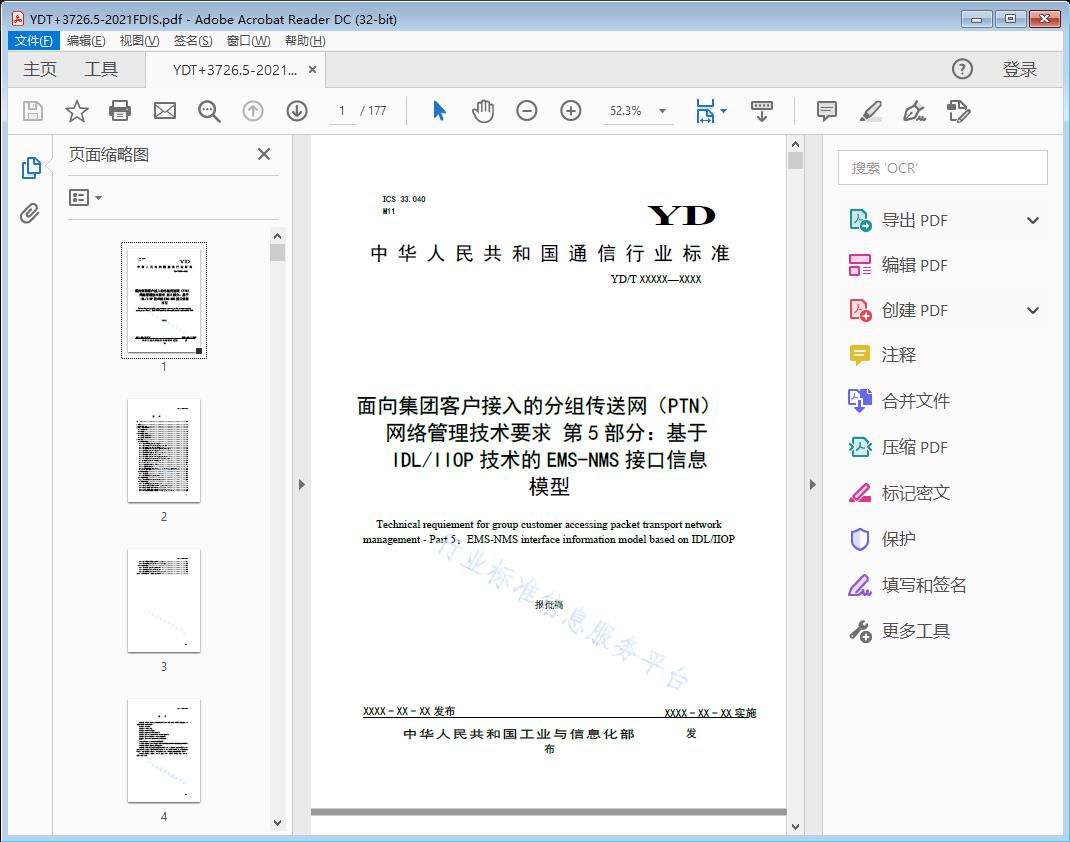Open the zoom percentage dropdown

click(661, 111)
